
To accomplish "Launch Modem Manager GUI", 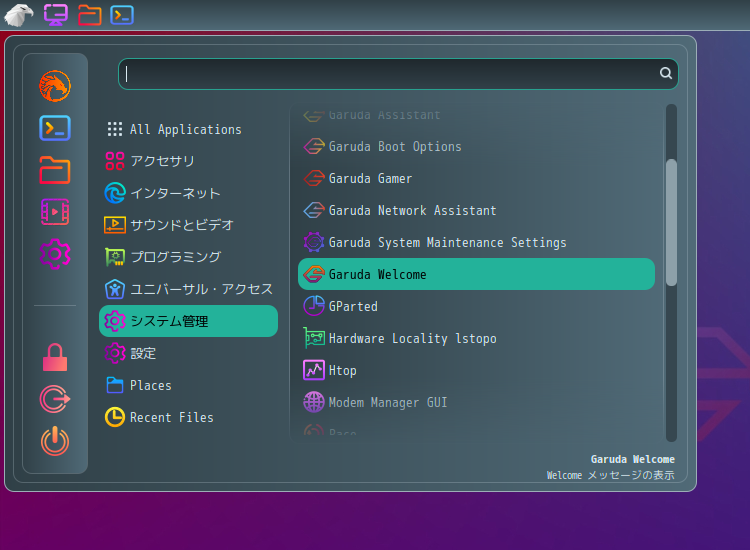I will click(x=476, y=402).
